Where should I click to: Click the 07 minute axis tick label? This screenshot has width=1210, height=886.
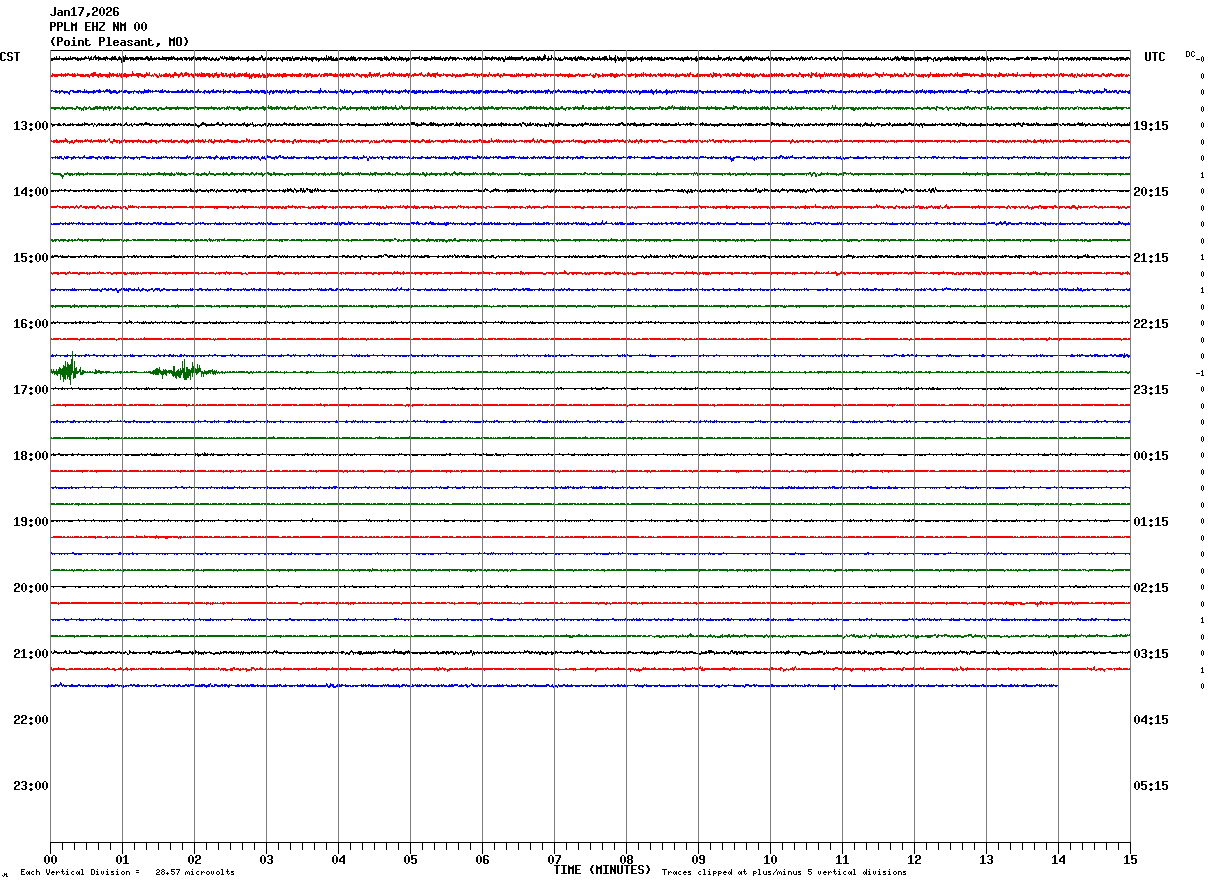tap(554, 859)
